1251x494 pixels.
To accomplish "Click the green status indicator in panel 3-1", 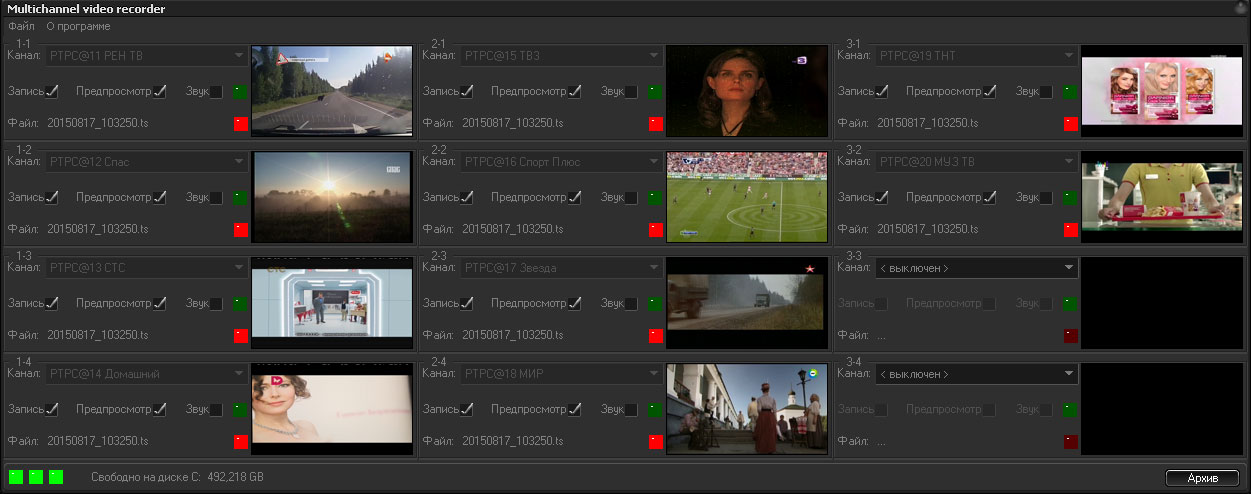I will [x=1071, y=92].
